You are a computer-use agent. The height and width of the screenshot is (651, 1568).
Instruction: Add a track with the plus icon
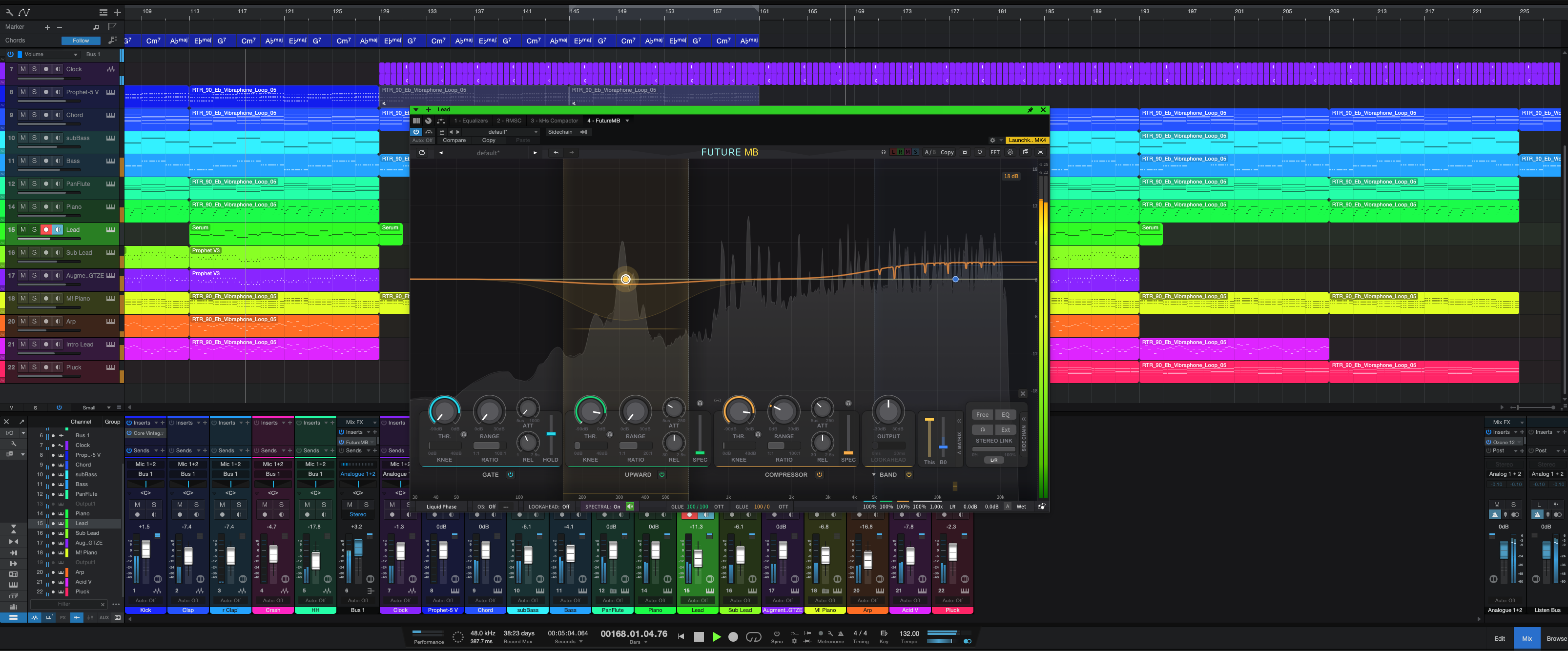tap(118, 12)
